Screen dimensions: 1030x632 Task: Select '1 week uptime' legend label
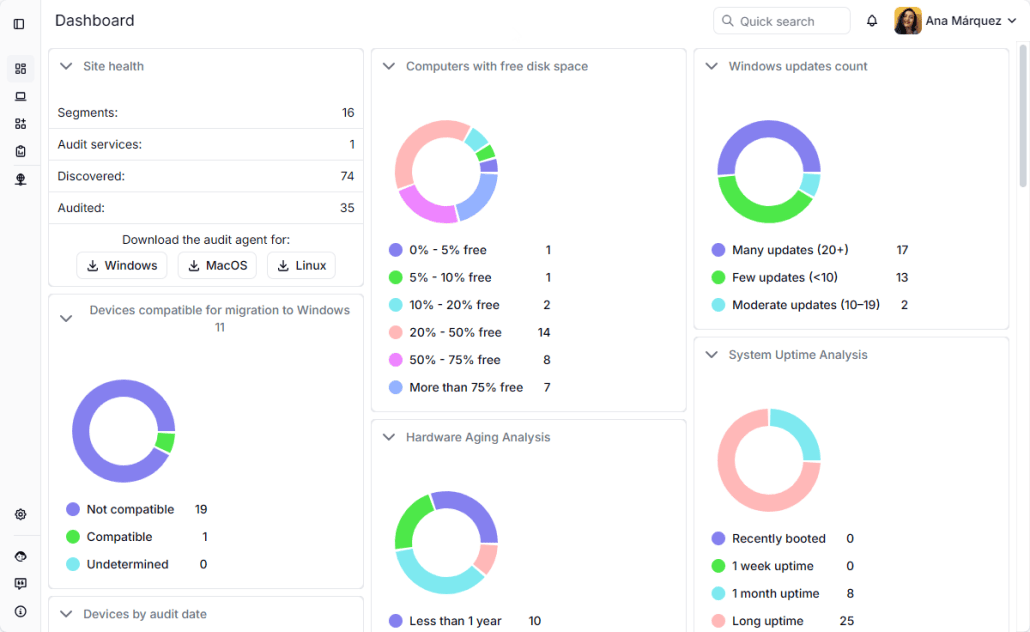(772, 566)
